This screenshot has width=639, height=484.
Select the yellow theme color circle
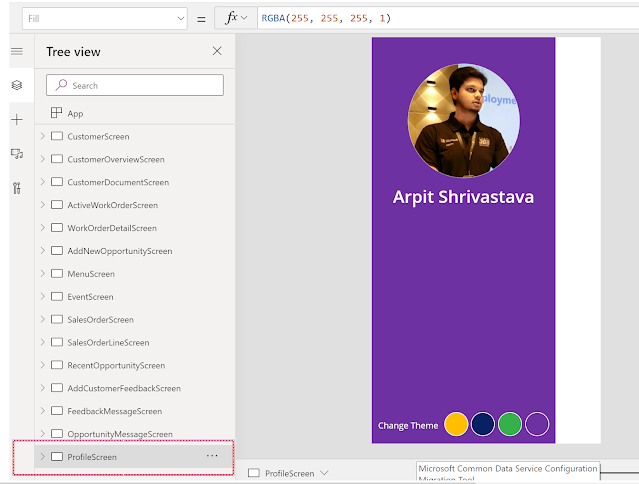[456, 424]
